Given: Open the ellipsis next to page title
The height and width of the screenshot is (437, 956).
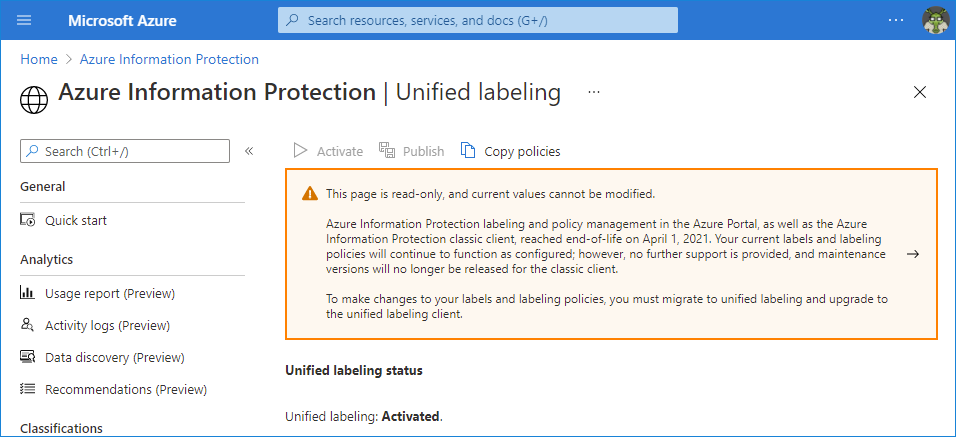Looking at the screenshot, I should pyautogui.click(x=594, y=92).
